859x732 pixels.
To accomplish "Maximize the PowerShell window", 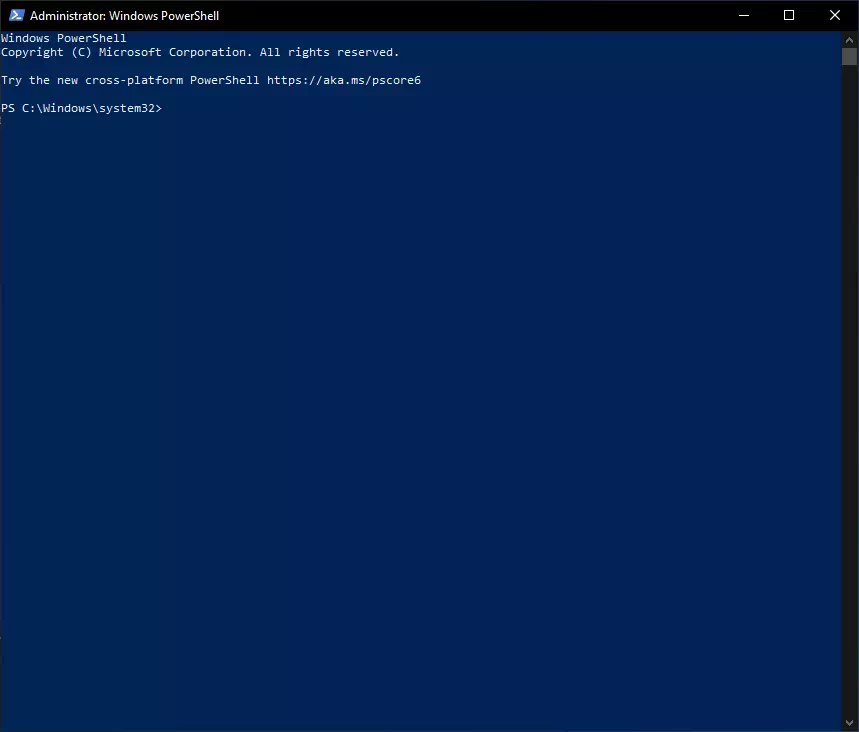I will (x=789, y=15).
